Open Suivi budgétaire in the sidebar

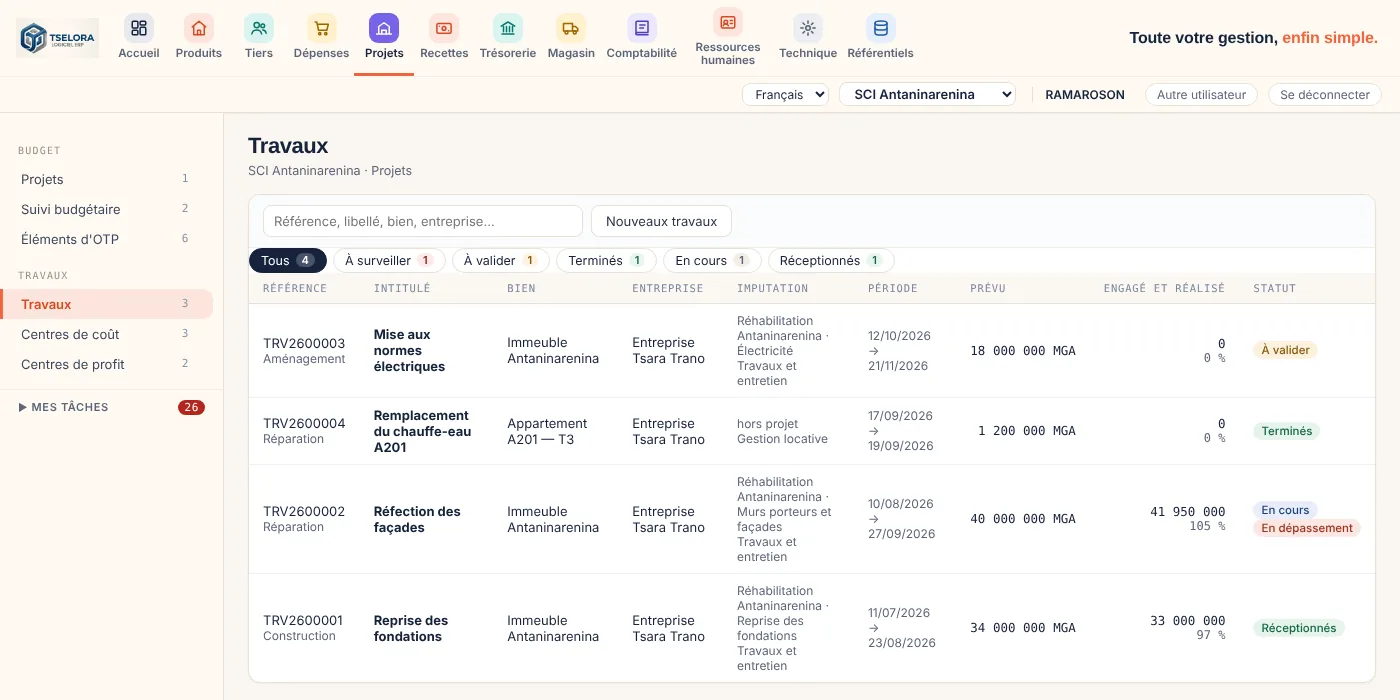(106, 209)
